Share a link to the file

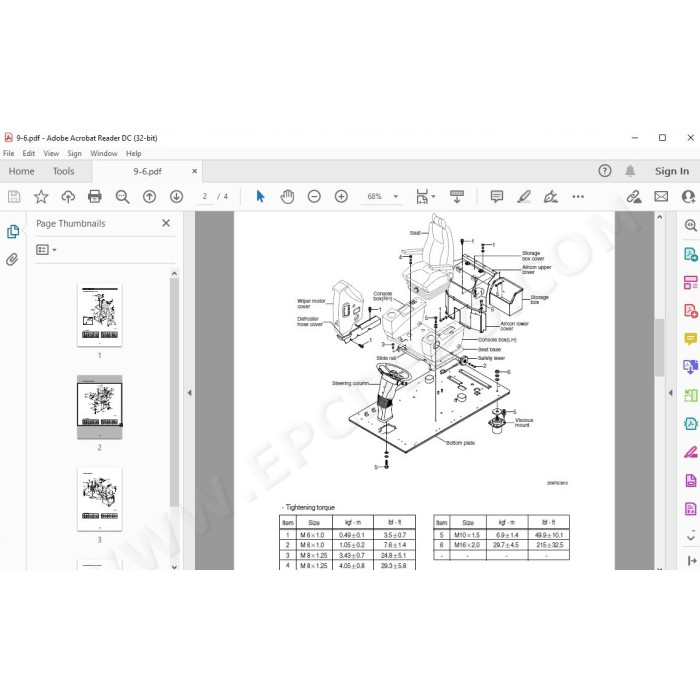[633, 196]
